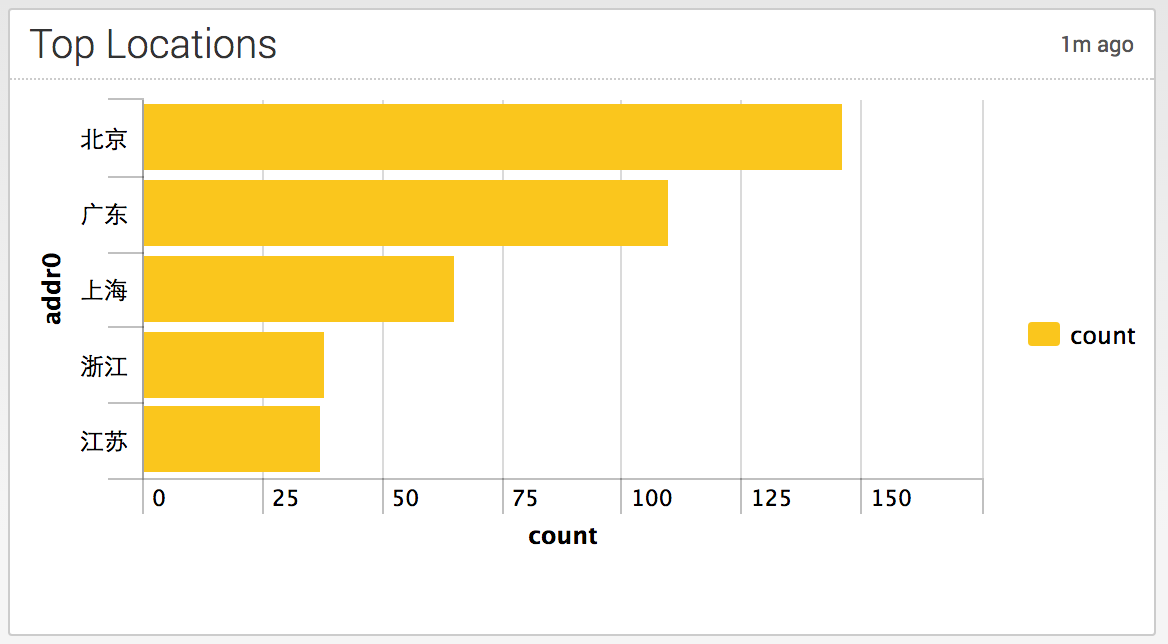The image size is (1168, 644).
Task: Click the 江苏 bar in the chart
Action: click(231, 439)
